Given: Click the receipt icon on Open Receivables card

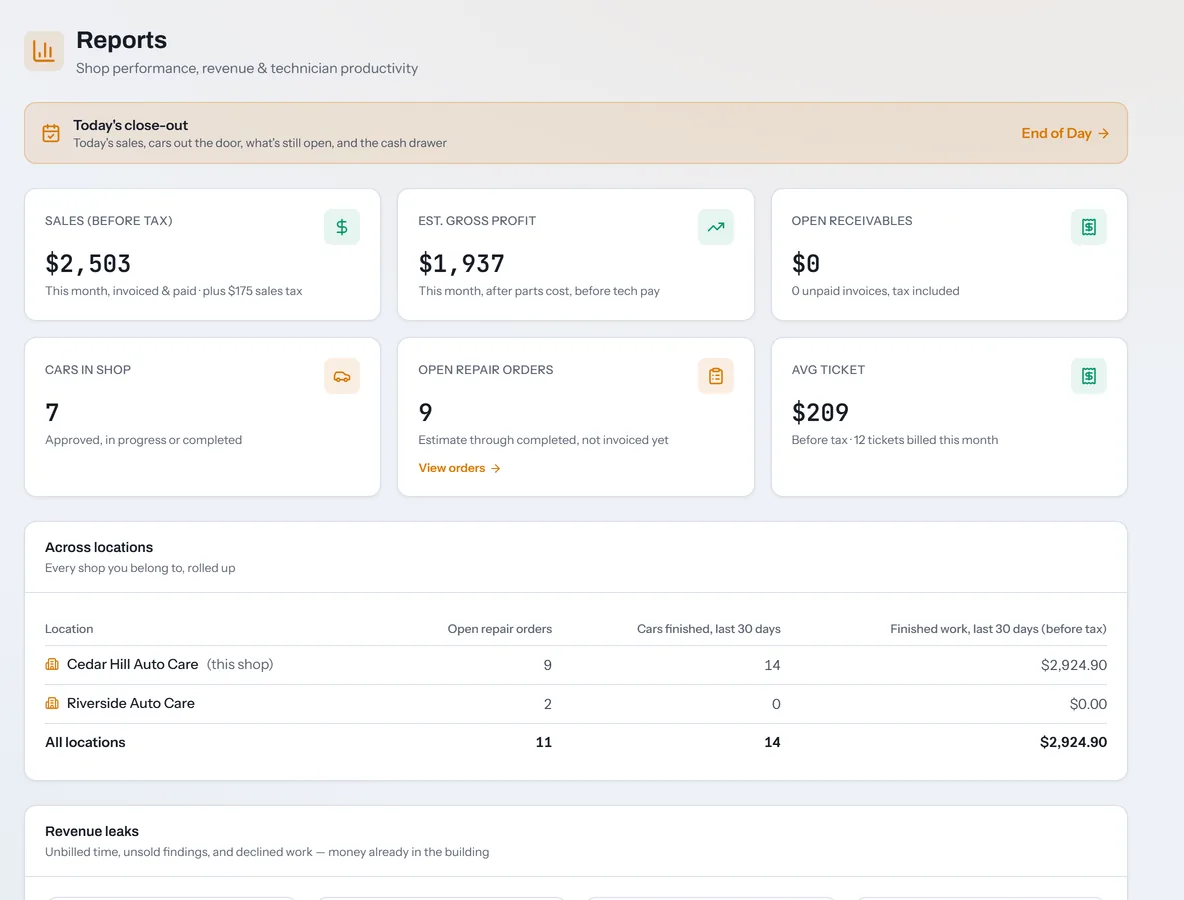Looking at the screenshot, I should click(x=1089, y=227).
